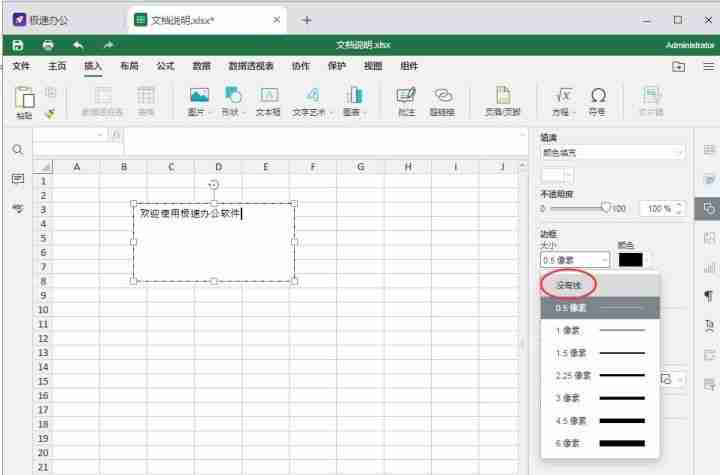
Task: Select the 没有线 (no line) option
Action: tap(600, 285)
